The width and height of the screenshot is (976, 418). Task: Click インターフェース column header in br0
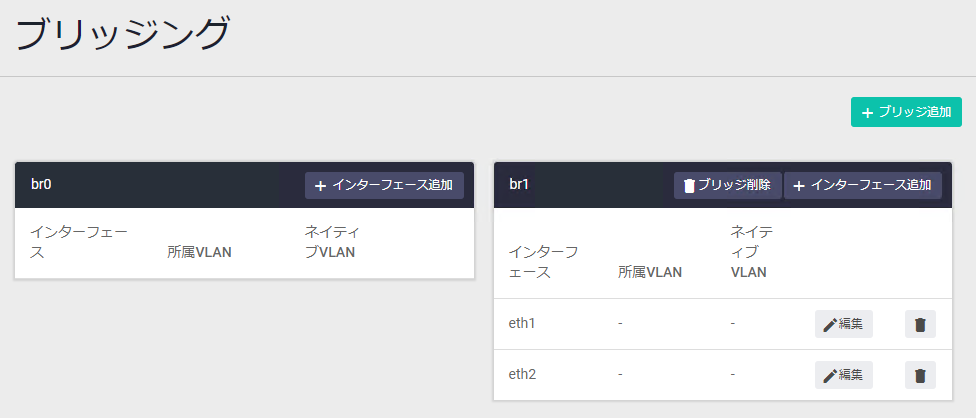78,243
